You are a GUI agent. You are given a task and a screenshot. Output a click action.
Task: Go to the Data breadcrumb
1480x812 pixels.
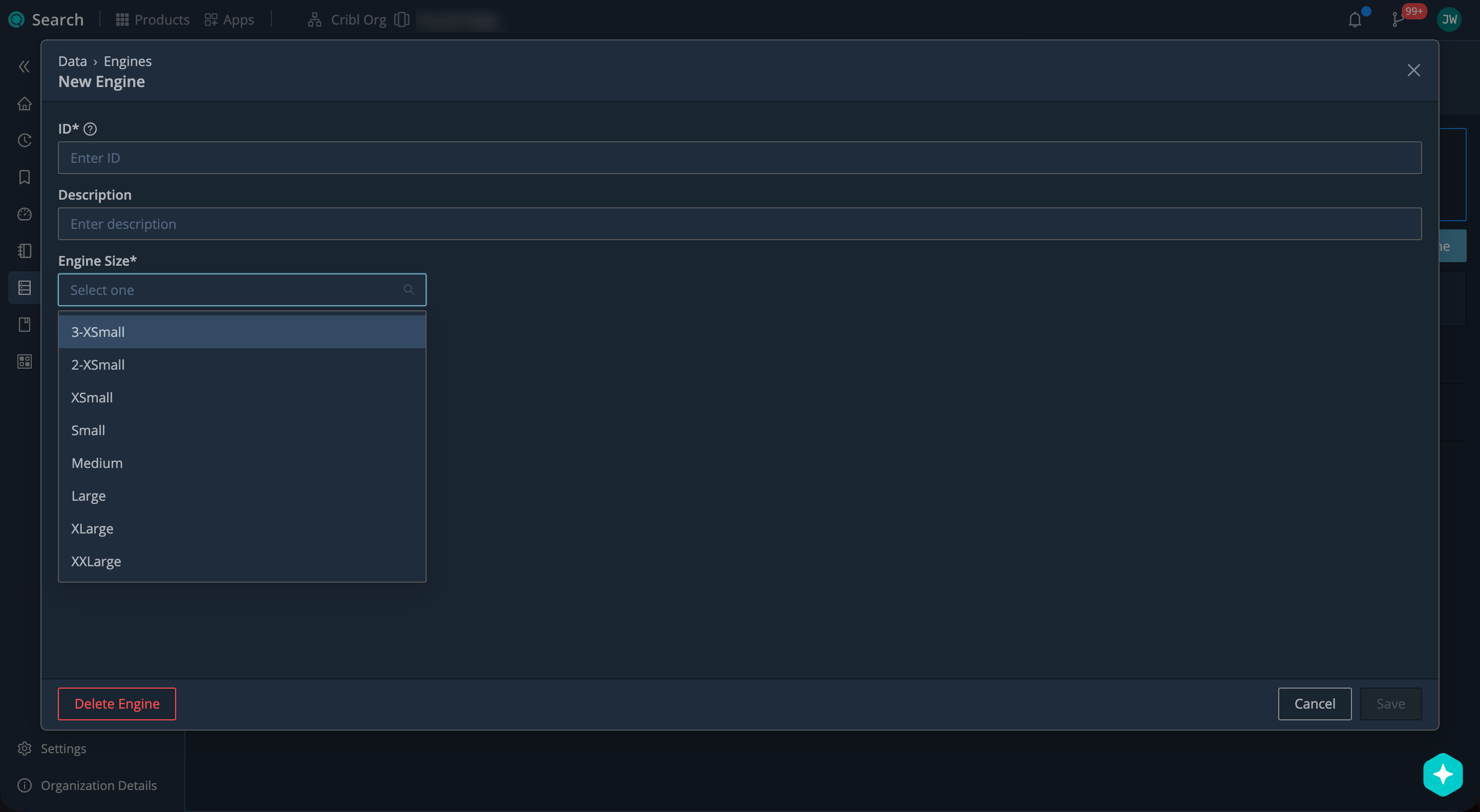(x=72, y=61)
